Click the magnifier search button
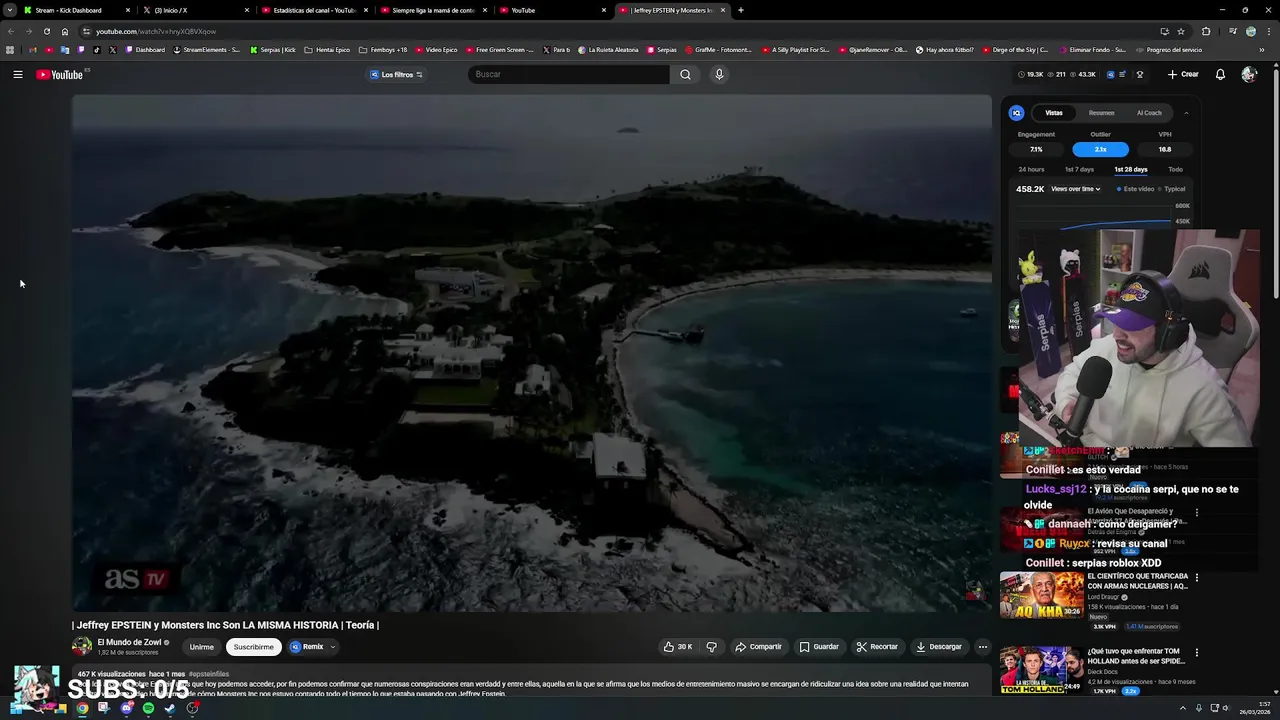Viewport: 1280px width, 720px height. coord(685,74)
